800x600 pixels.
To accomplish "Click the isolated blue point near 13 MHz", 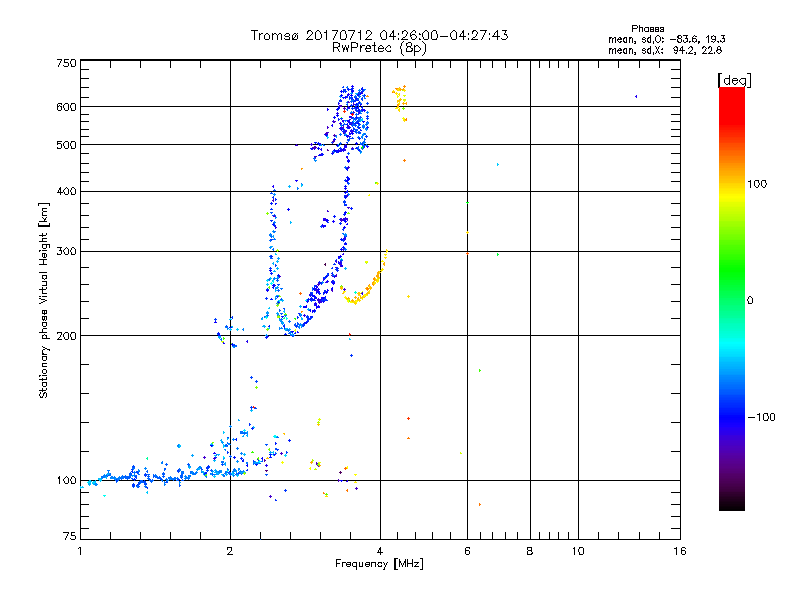I will point(636,96).
